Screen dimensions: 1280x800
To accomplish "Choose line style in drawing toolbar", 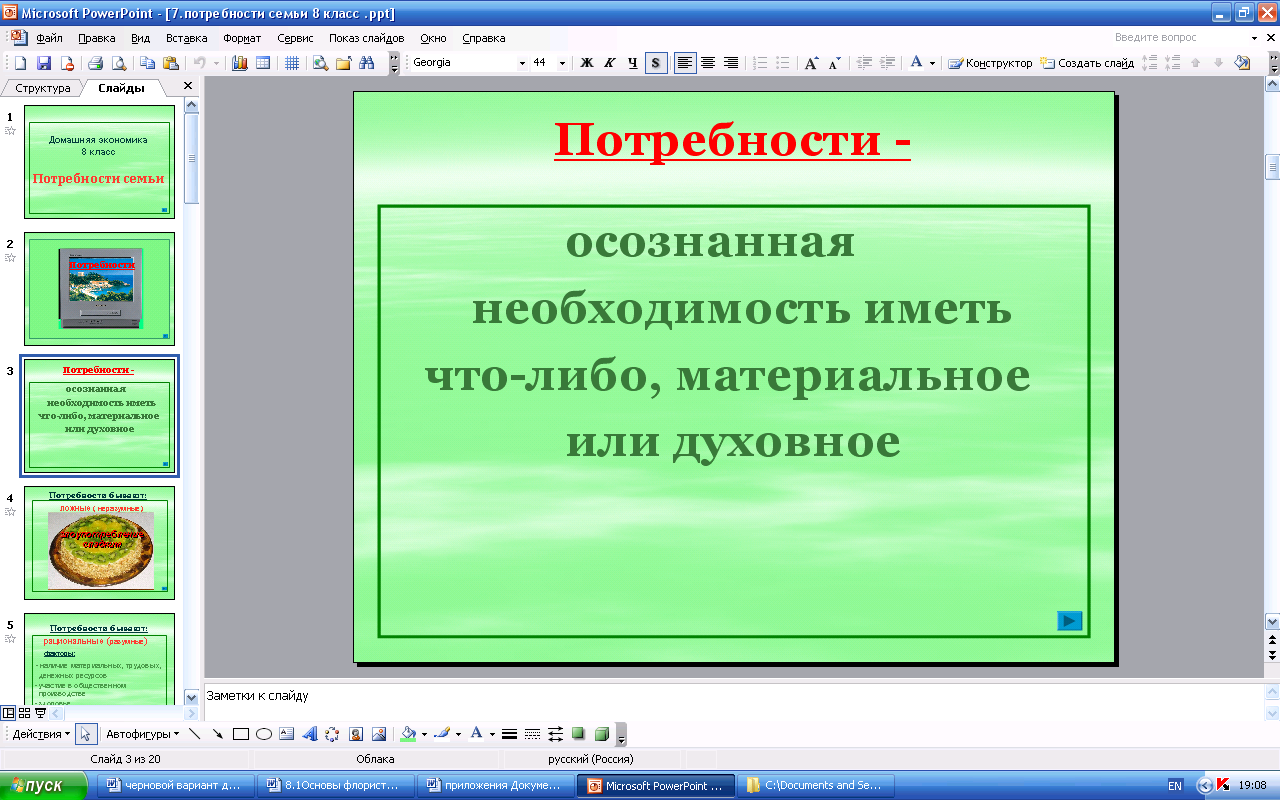I will (x=509, y=734).
